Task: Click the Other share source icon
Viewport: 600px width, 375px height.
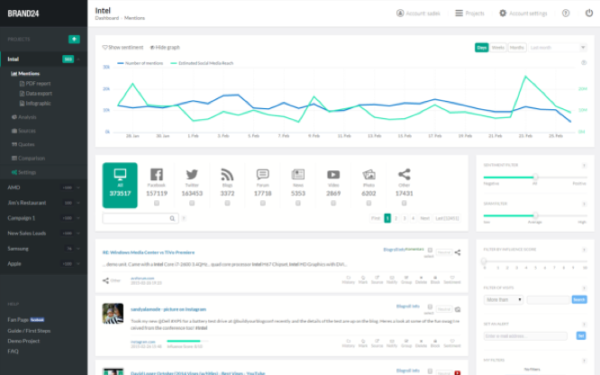Action: coord(404,174)
